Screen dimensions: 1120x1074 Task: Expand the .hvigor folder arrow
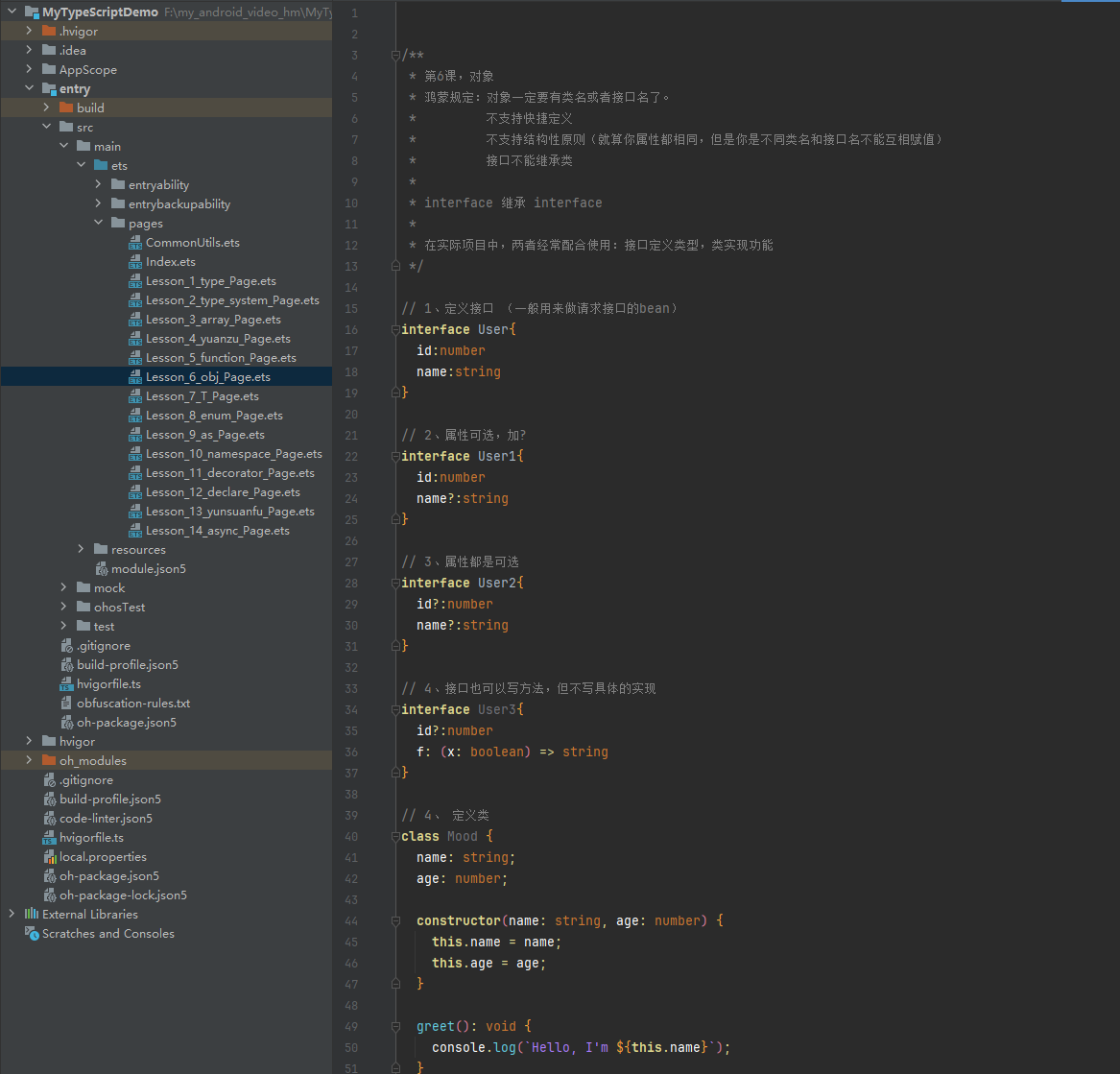29,31
